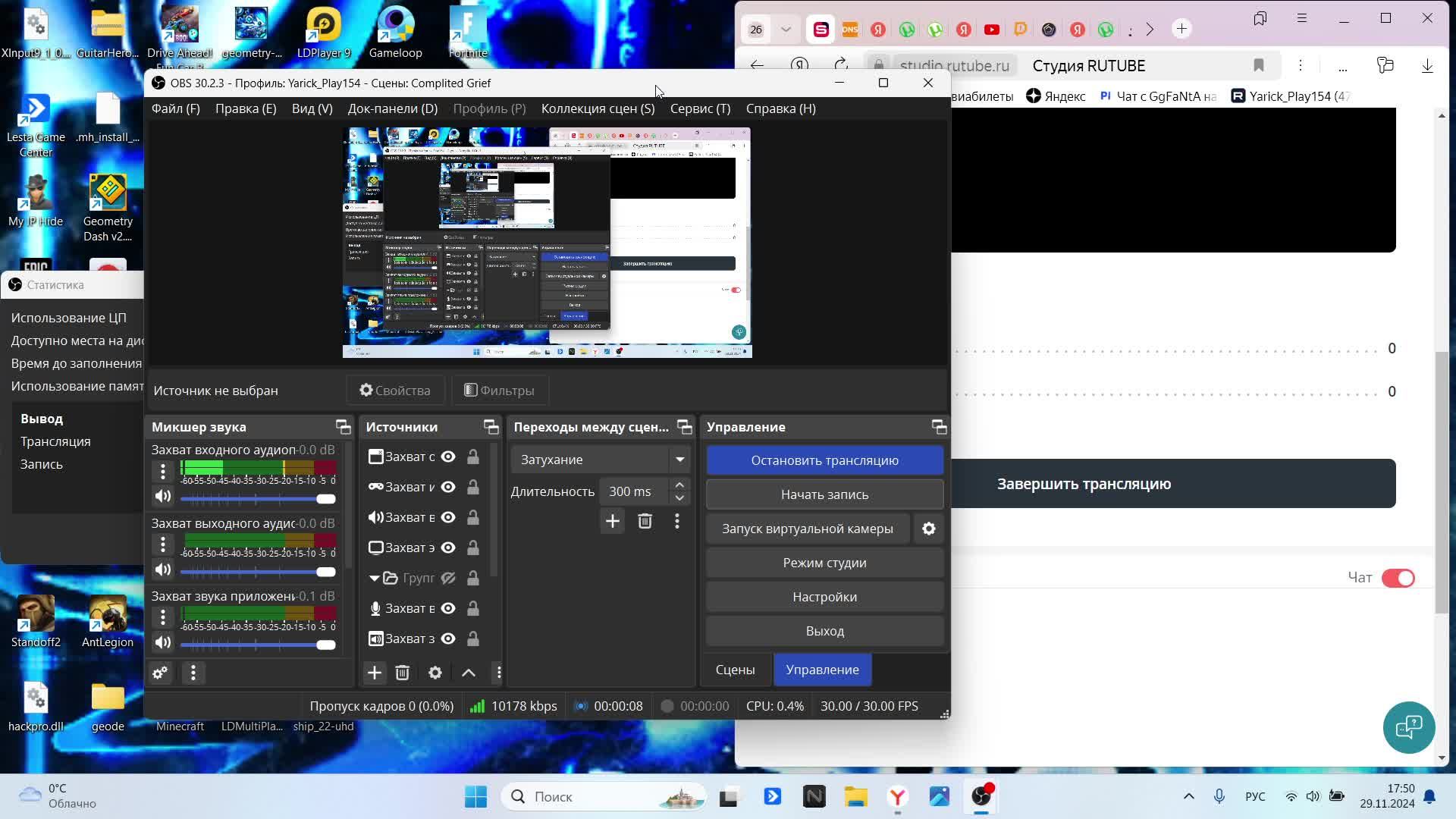The image size is (1456, 819).
Task: Open virtual camera settings gear
Action: coord(929,529)
